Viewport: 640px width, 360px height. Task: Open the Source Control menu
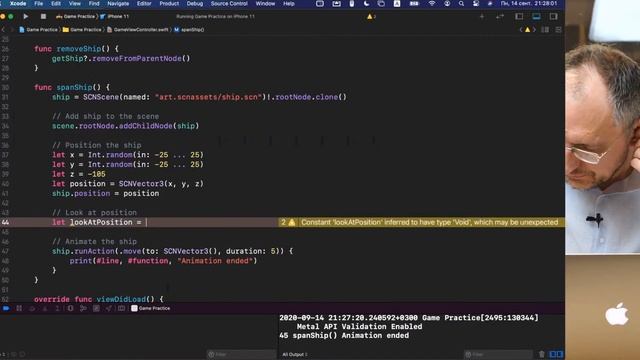[x=229, y=4]
